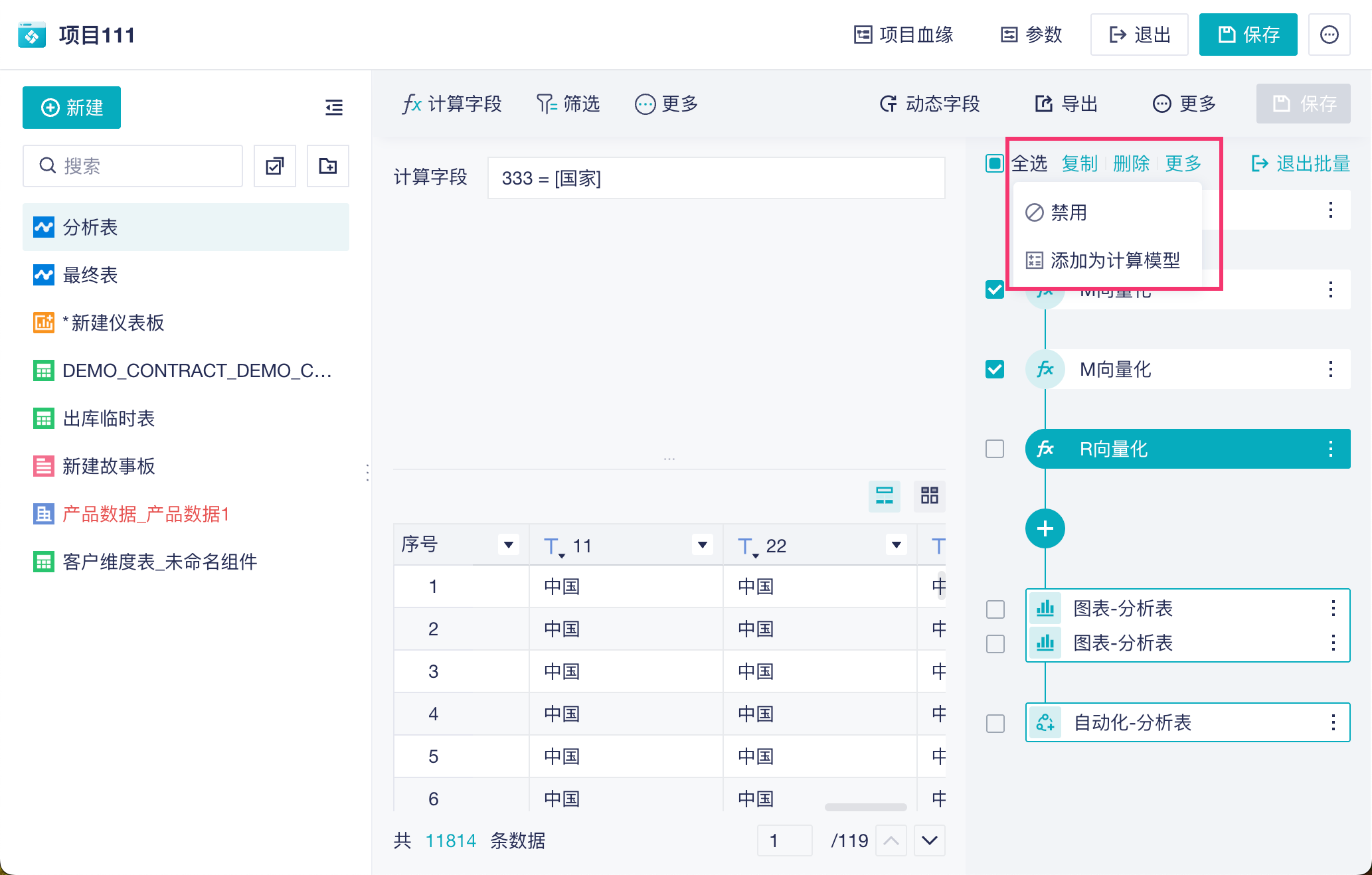The height and width of the screenshot is (875, 1372).
Task: Click the 退出批量 link
Action: click(x=1300, y=163)
